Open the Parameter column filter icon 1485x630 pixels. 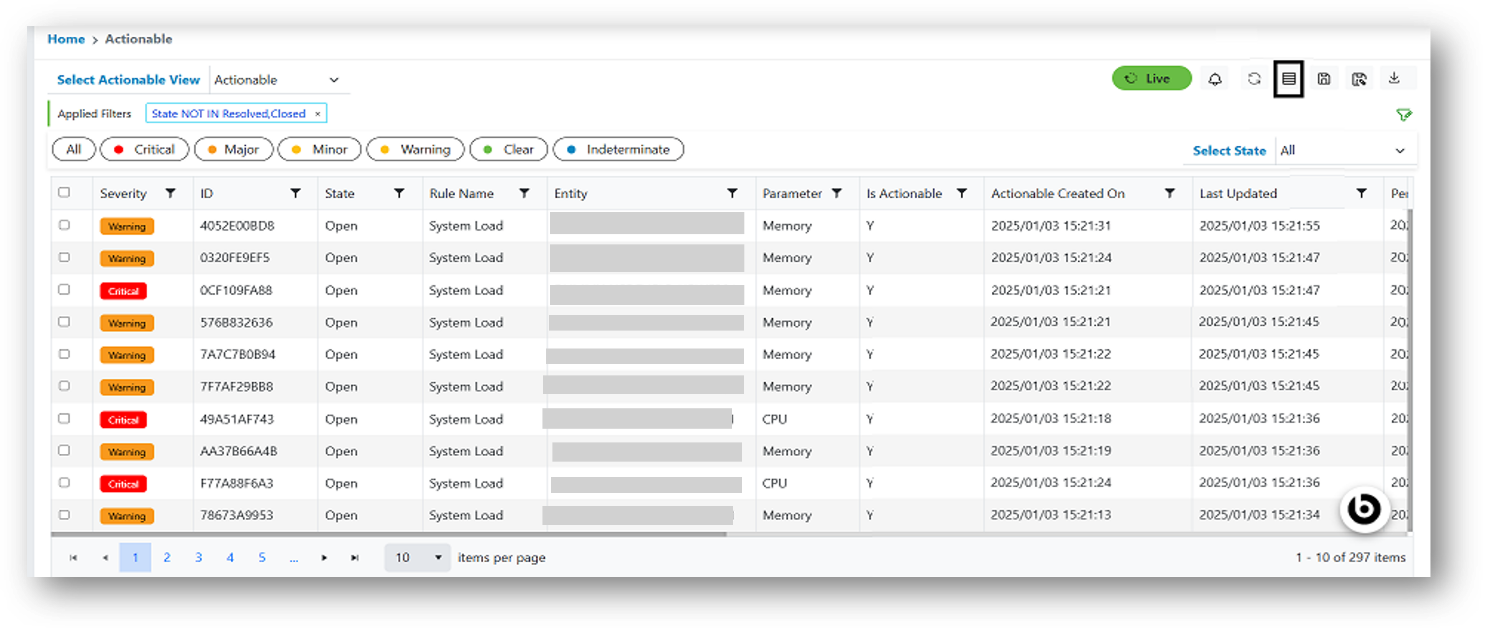837,193
